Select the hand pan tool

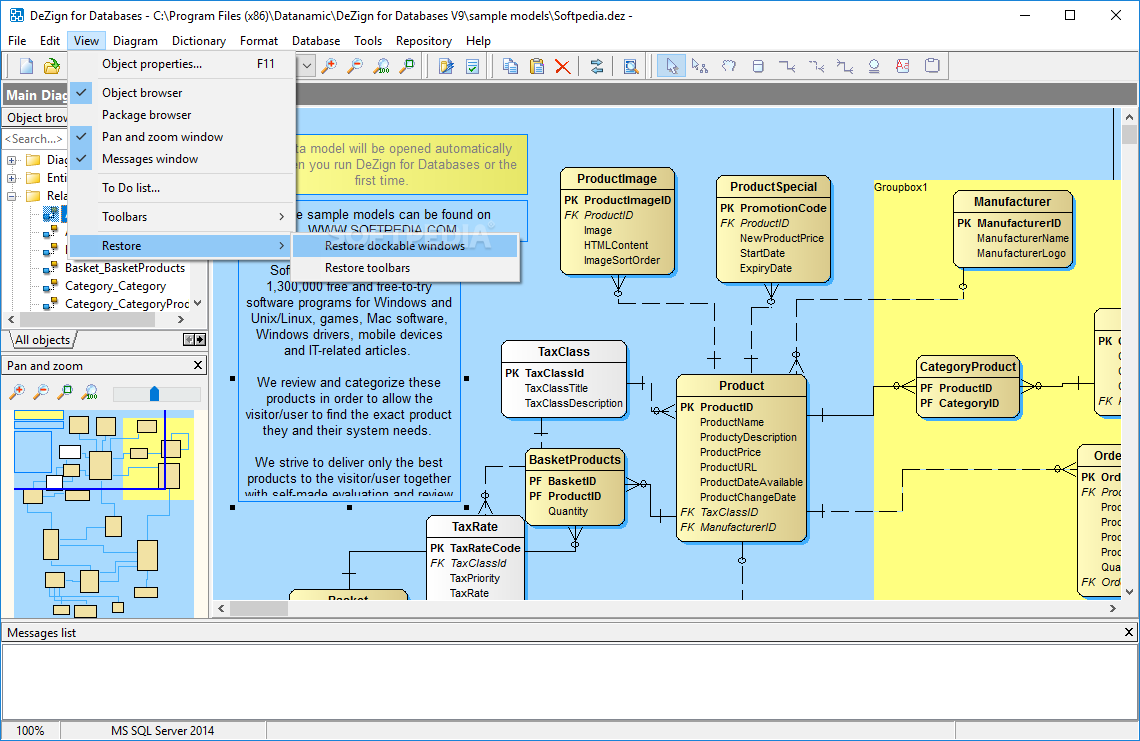[x=728, y=66]
